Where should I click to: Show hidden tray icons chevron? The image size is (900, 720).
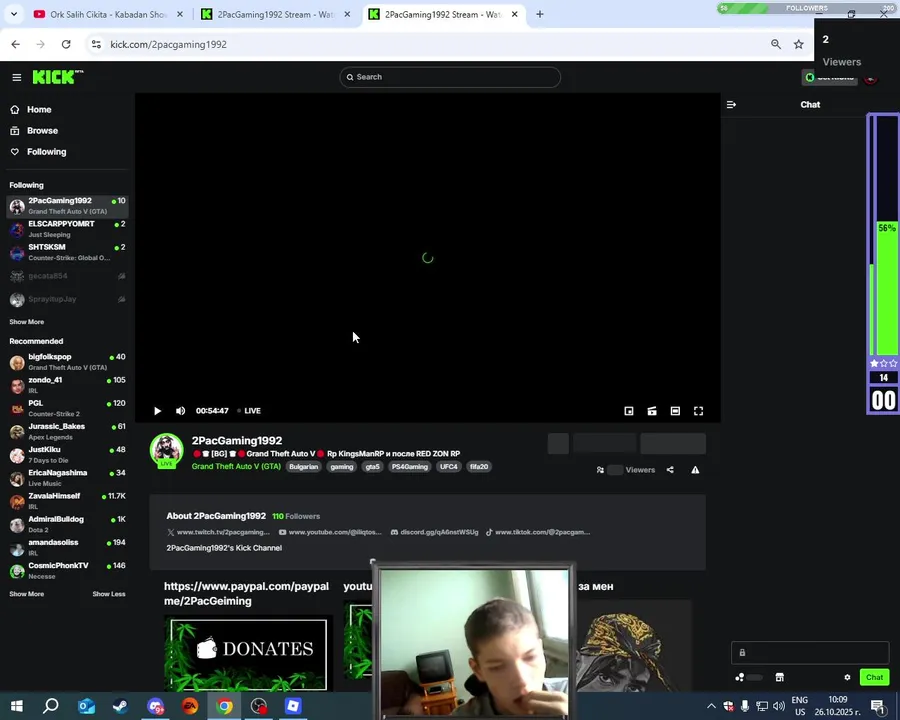(x=711, y=706)
